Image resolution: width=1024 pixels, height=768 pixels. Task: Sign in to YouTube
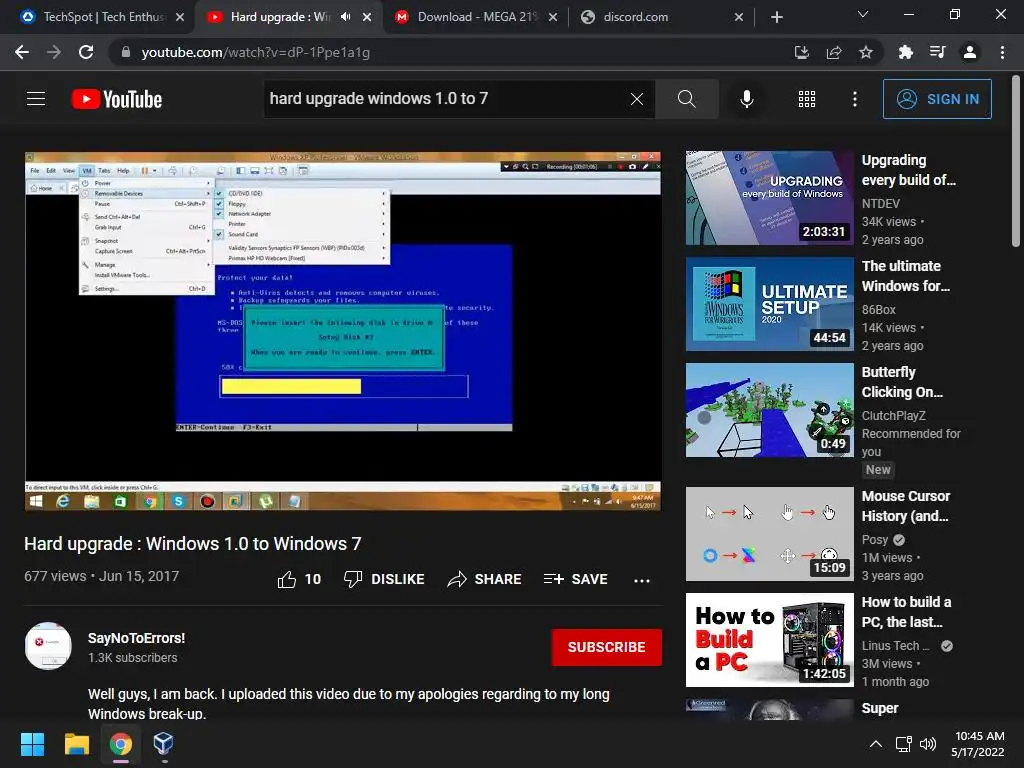coord(937,99)
